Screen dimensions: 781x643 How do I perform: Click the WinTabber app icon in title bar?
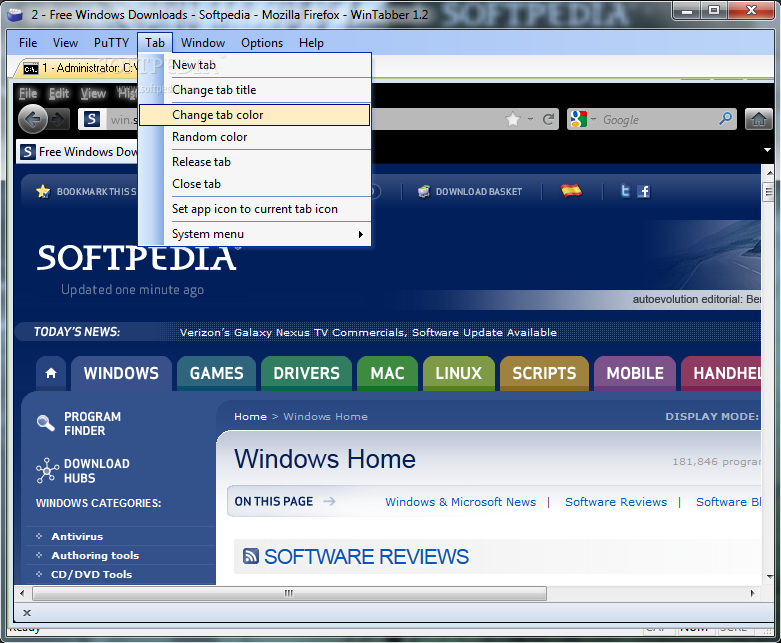pos(15,14)
